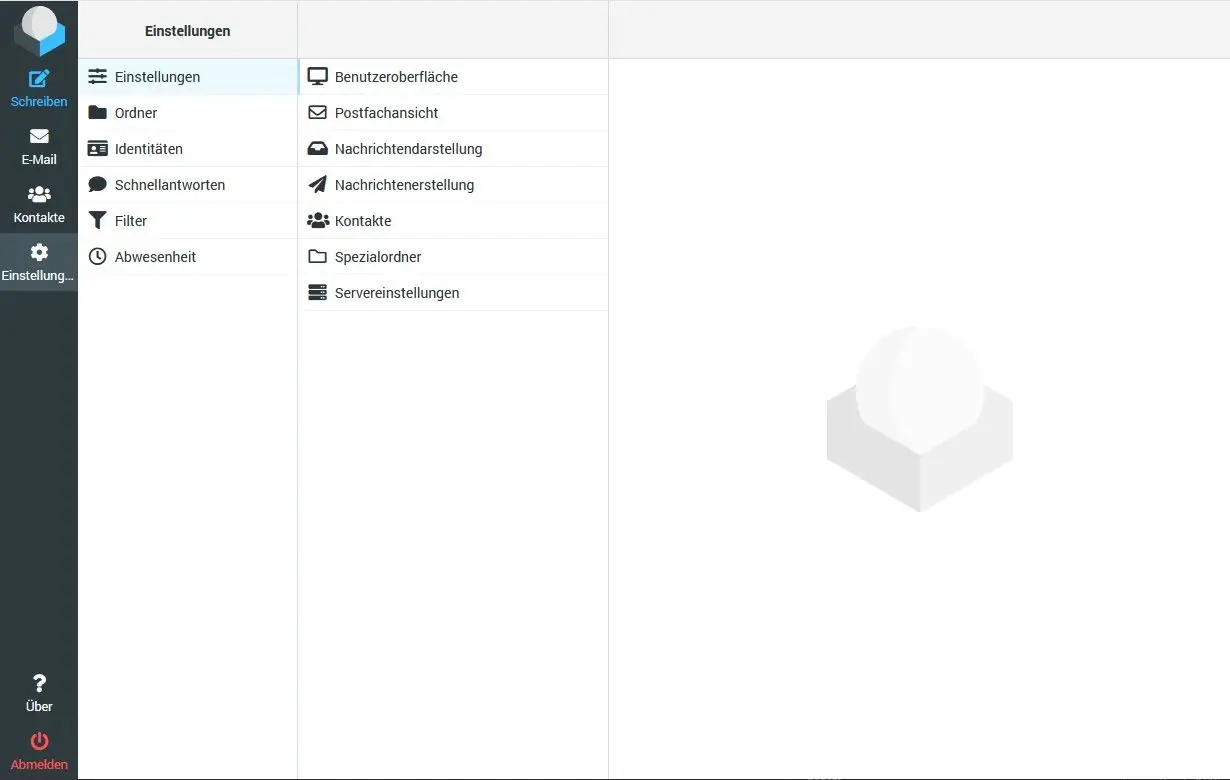Open Abwesenheit settings
Image resolution: width=1230 pixels, height=780 pixels.
click(155, 257)
